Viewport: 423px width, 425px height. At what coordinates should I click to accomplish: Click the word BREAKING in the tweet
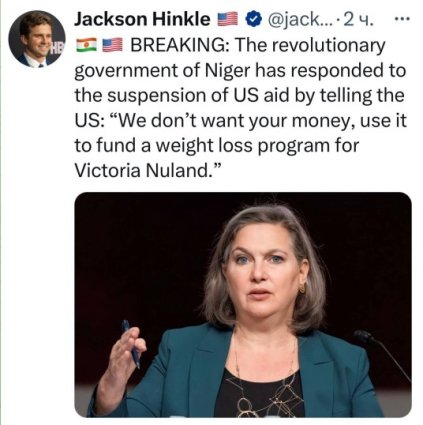tap(179, 45)
